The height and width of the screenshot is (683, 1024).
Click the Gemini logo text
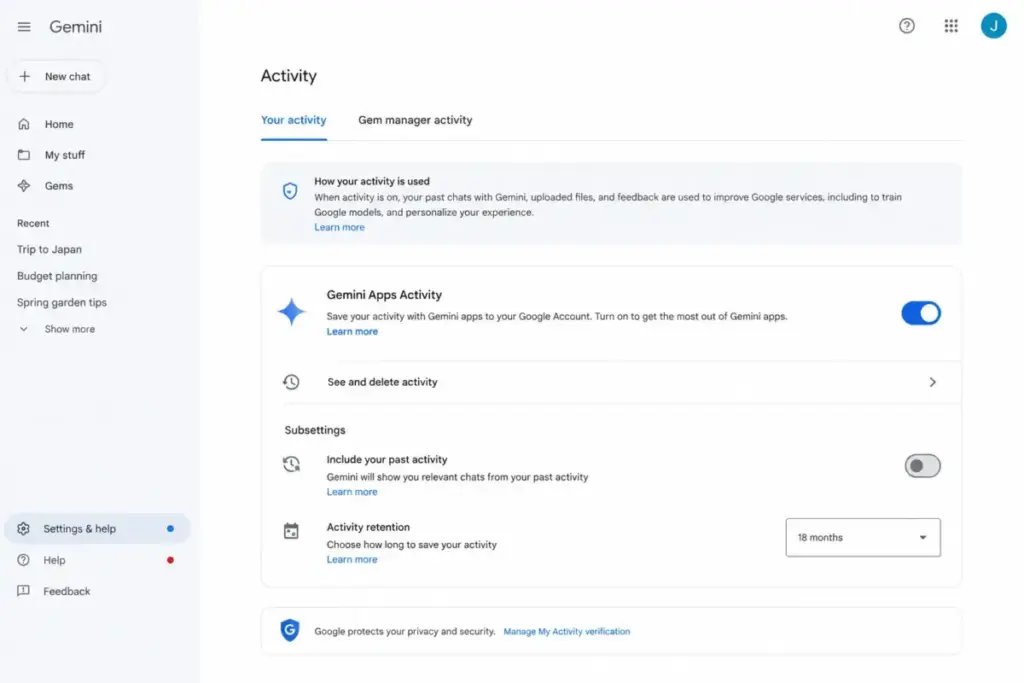pyautogui.click(x=76, y=27)
